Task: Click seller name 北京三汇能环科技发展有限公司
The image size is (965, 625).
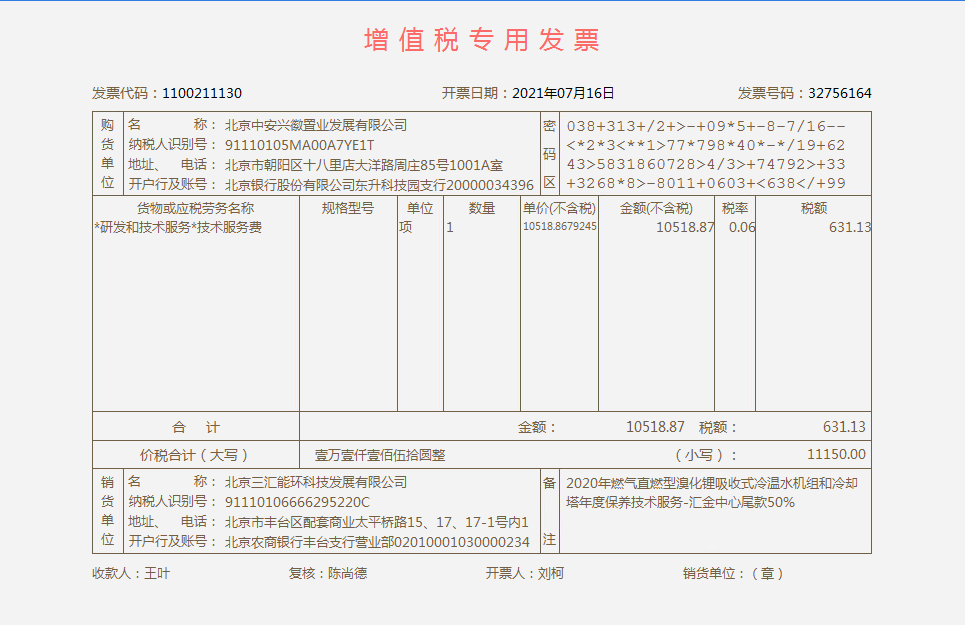Action: pyautogui.click(x=316, y=482)
